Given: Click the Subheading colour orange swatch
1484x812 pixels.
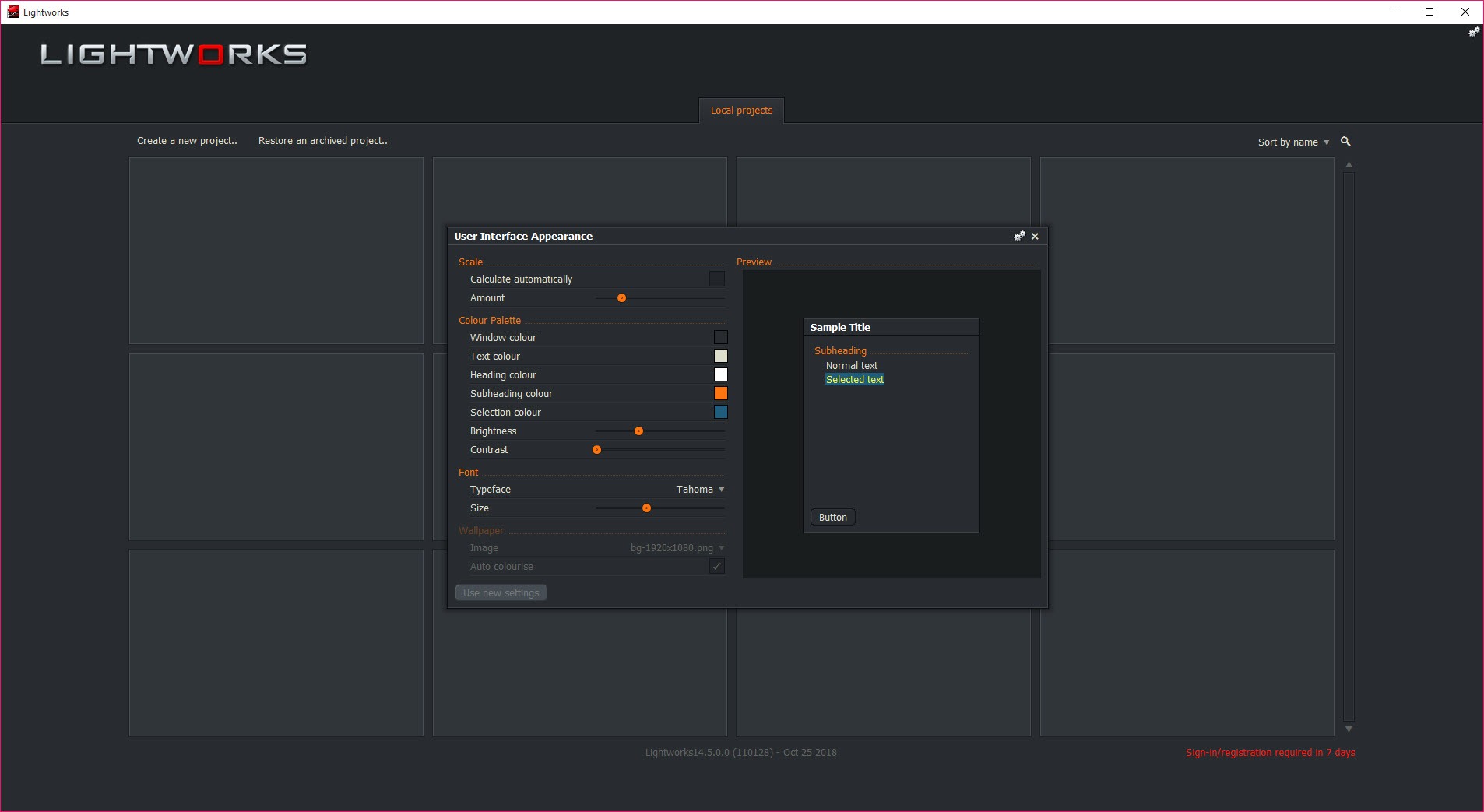Looking at the screenshot, I should (720, 394).
